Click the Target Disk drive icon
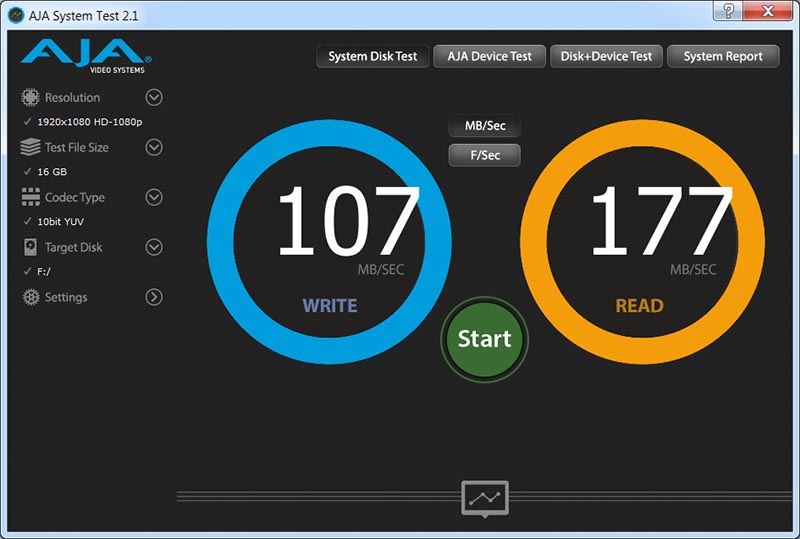The height and width of the screenshot is (539, 800). [x=30, y=247]
